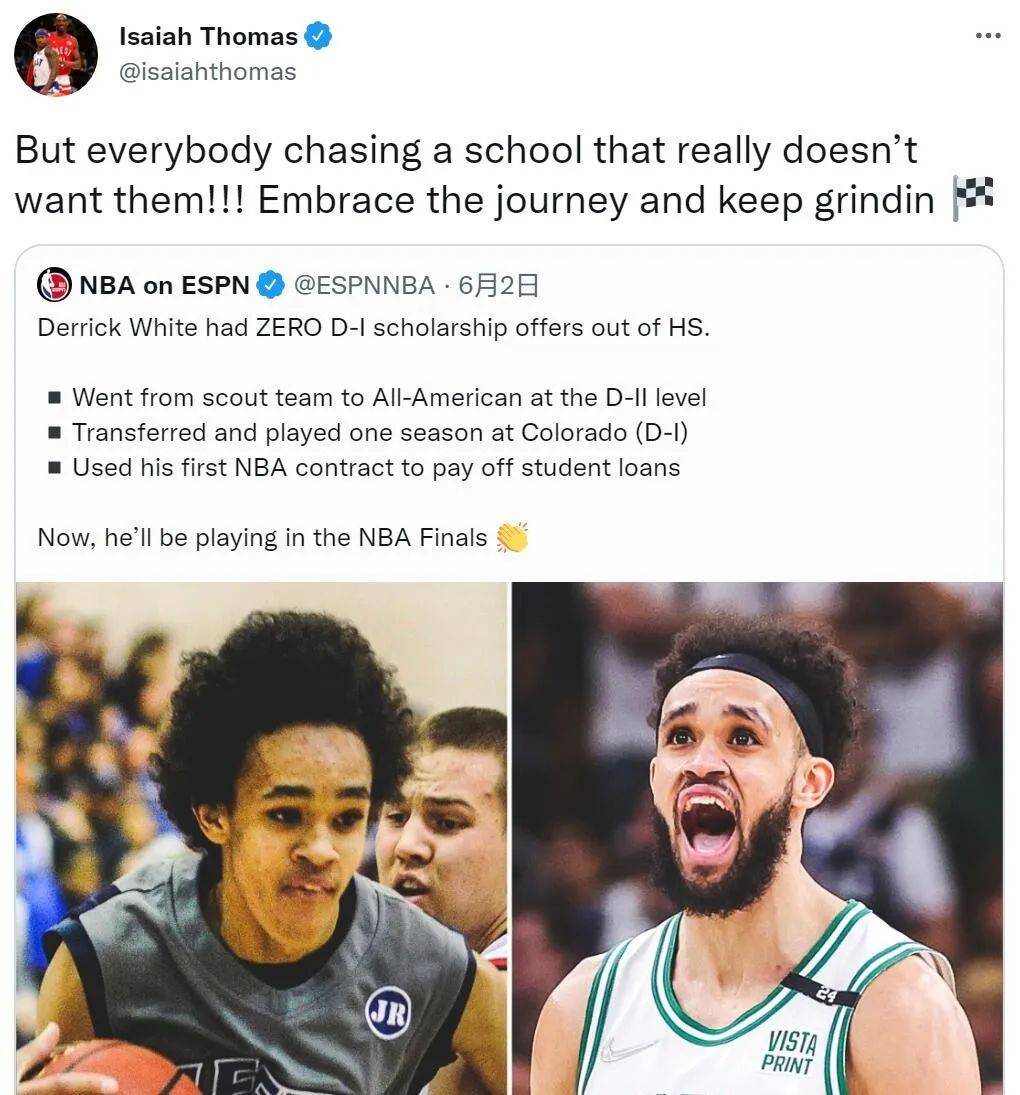This screenshot has height=1095, width=1020.
Task: Click the 6月2日 tweet date
Action: click(x=498, y=285)
